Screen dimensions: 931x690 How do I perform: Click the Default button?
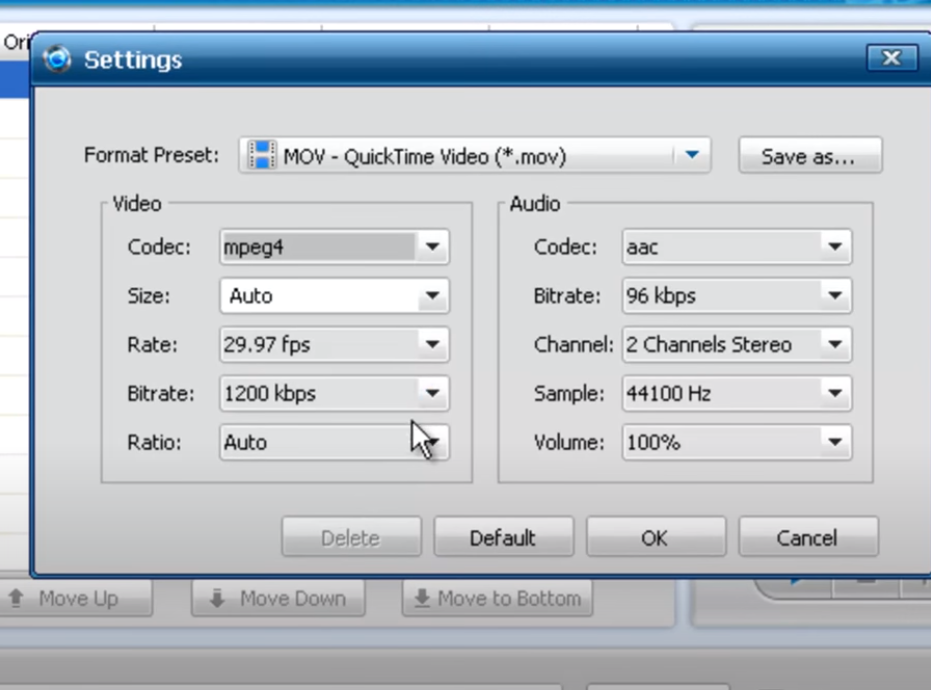coord(504,537)
